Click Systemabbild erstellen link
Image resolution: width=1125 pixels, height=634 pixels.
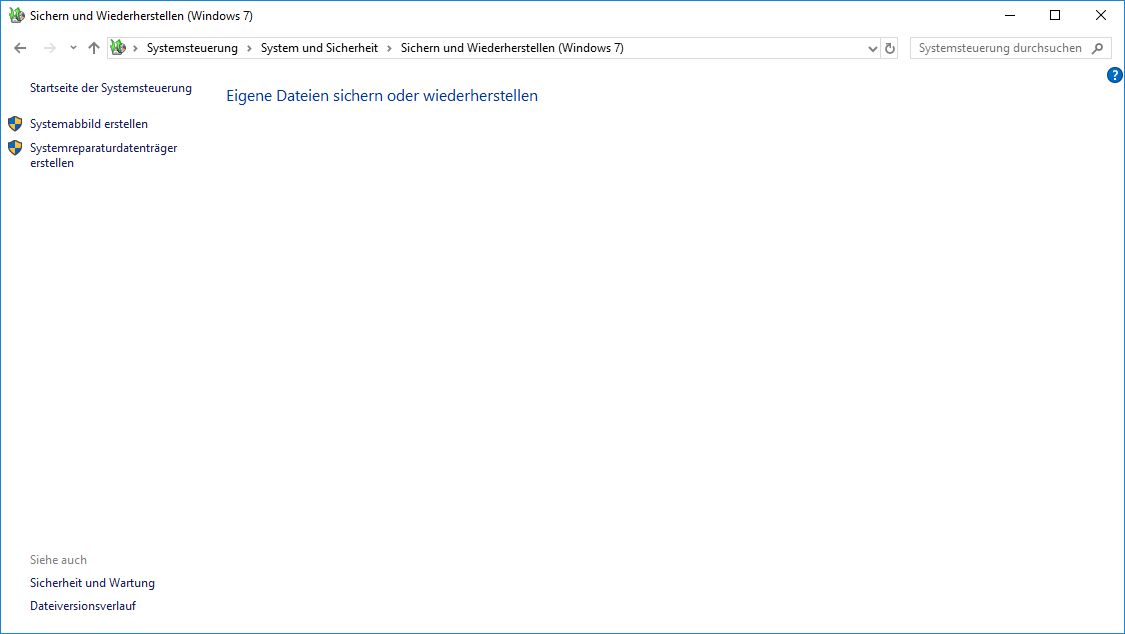89,124
